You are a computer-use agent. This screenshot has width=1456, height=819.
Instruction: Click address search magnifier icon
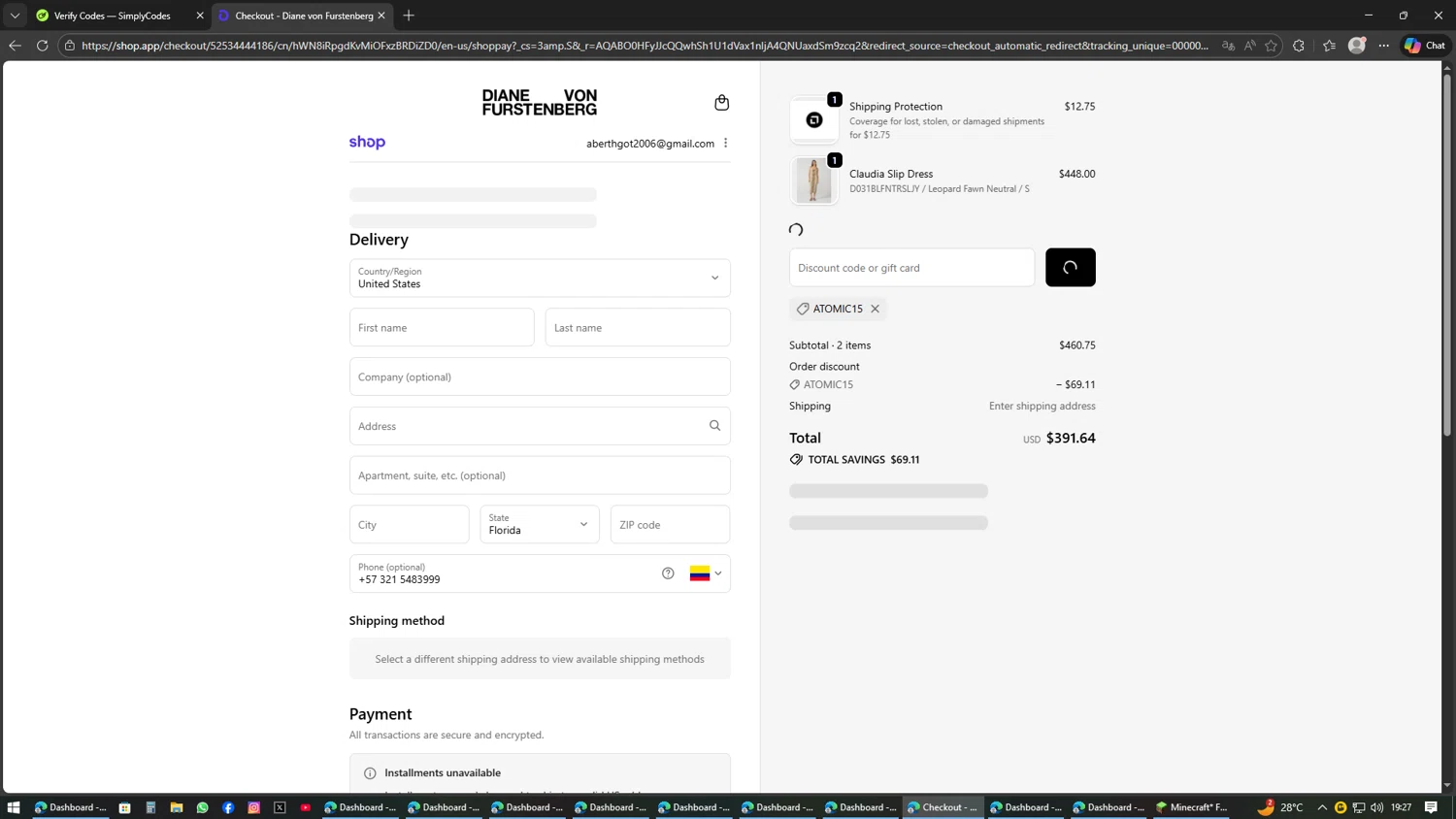[714, 425]
